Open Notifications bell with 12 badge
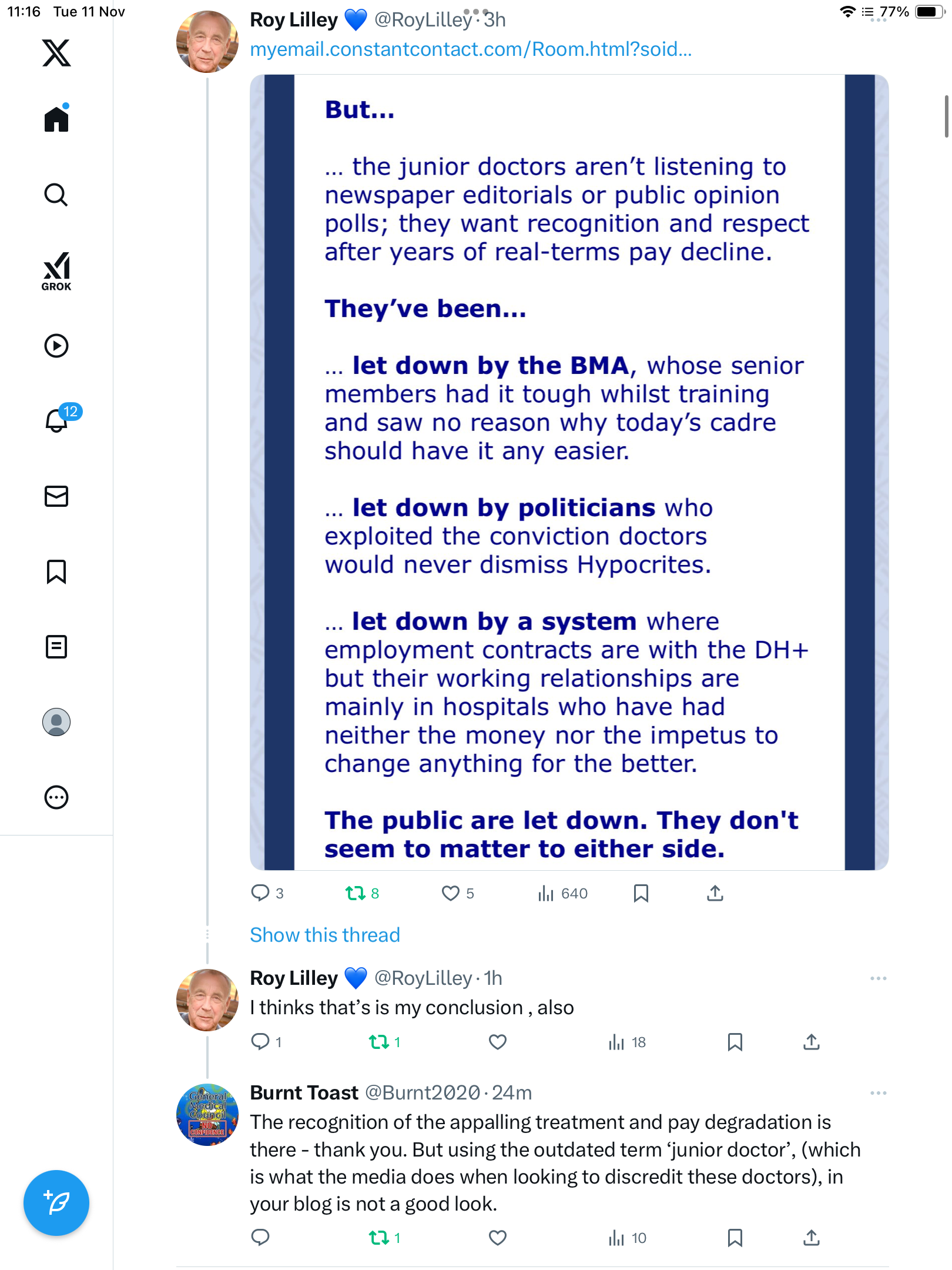This screenshot has height=1270, width=952. click(x=58, y=420)
